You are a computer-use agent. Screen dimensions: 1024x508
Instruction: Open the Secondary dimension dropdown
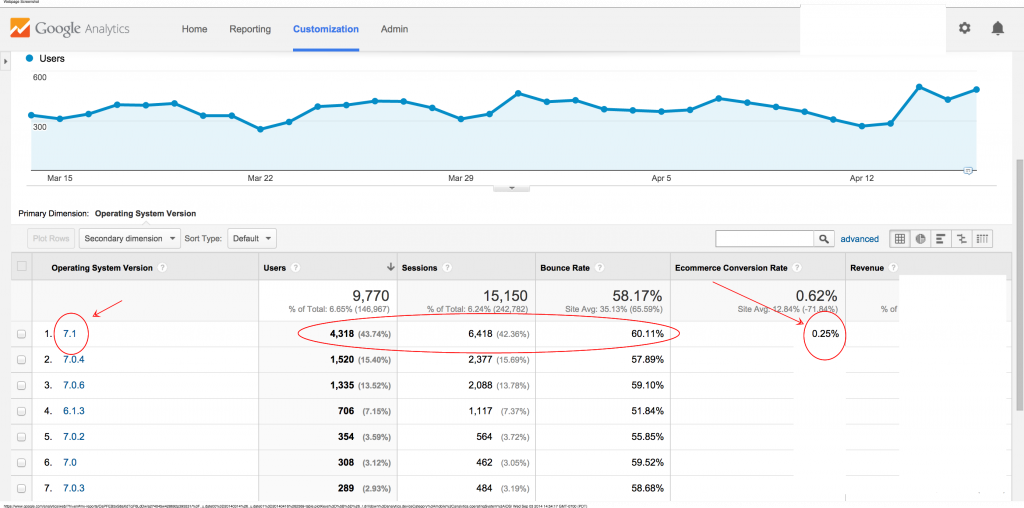130,238
